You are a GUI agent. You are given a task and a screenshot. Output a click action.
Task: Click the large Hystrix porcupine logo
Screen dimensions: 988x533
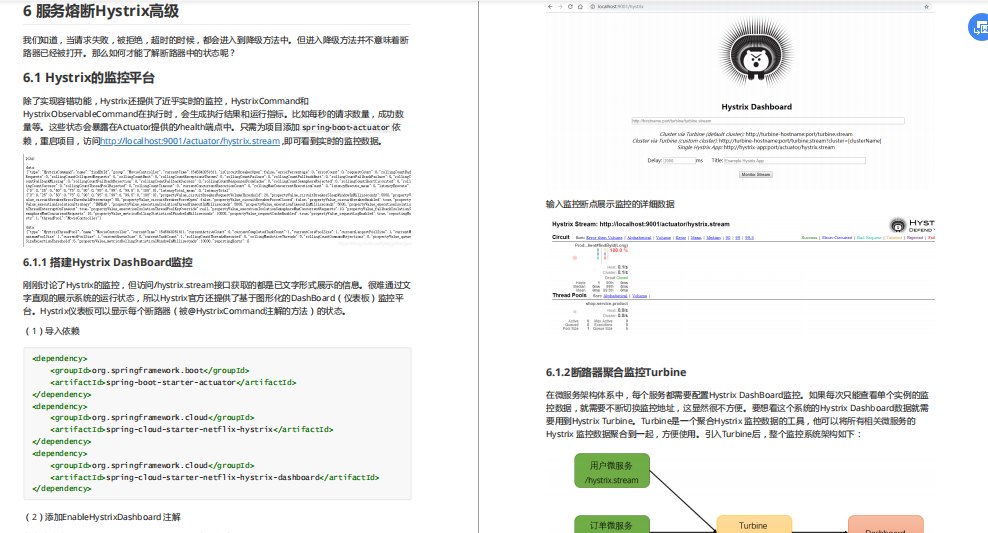coord(755,54)
